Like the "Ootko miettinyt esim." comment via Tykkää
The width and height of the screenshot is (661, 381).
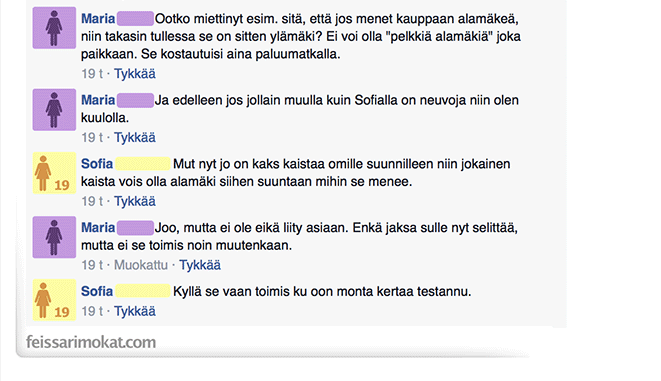point(135,74)
